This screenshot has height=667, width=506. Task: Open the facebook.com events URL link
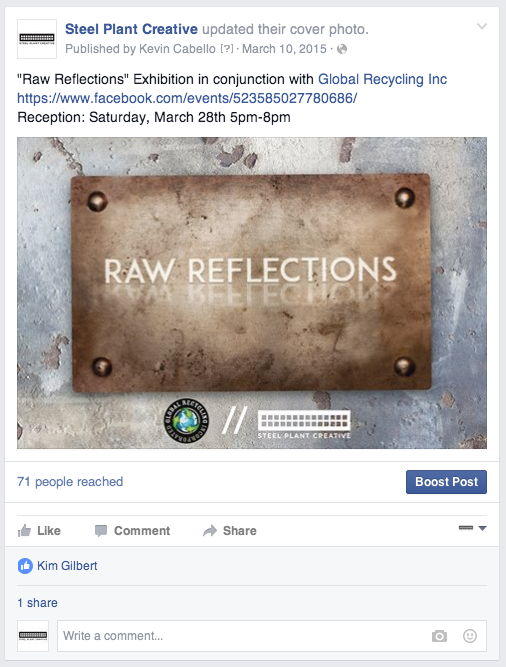187,98
